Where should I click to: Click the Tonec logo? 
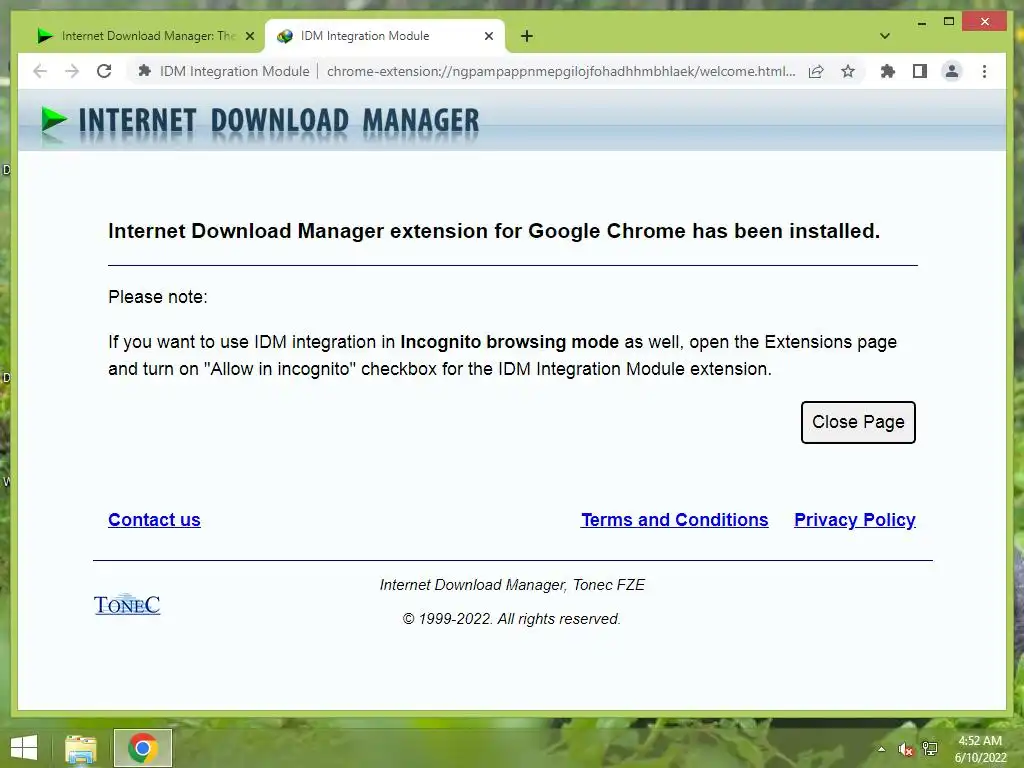127,605
